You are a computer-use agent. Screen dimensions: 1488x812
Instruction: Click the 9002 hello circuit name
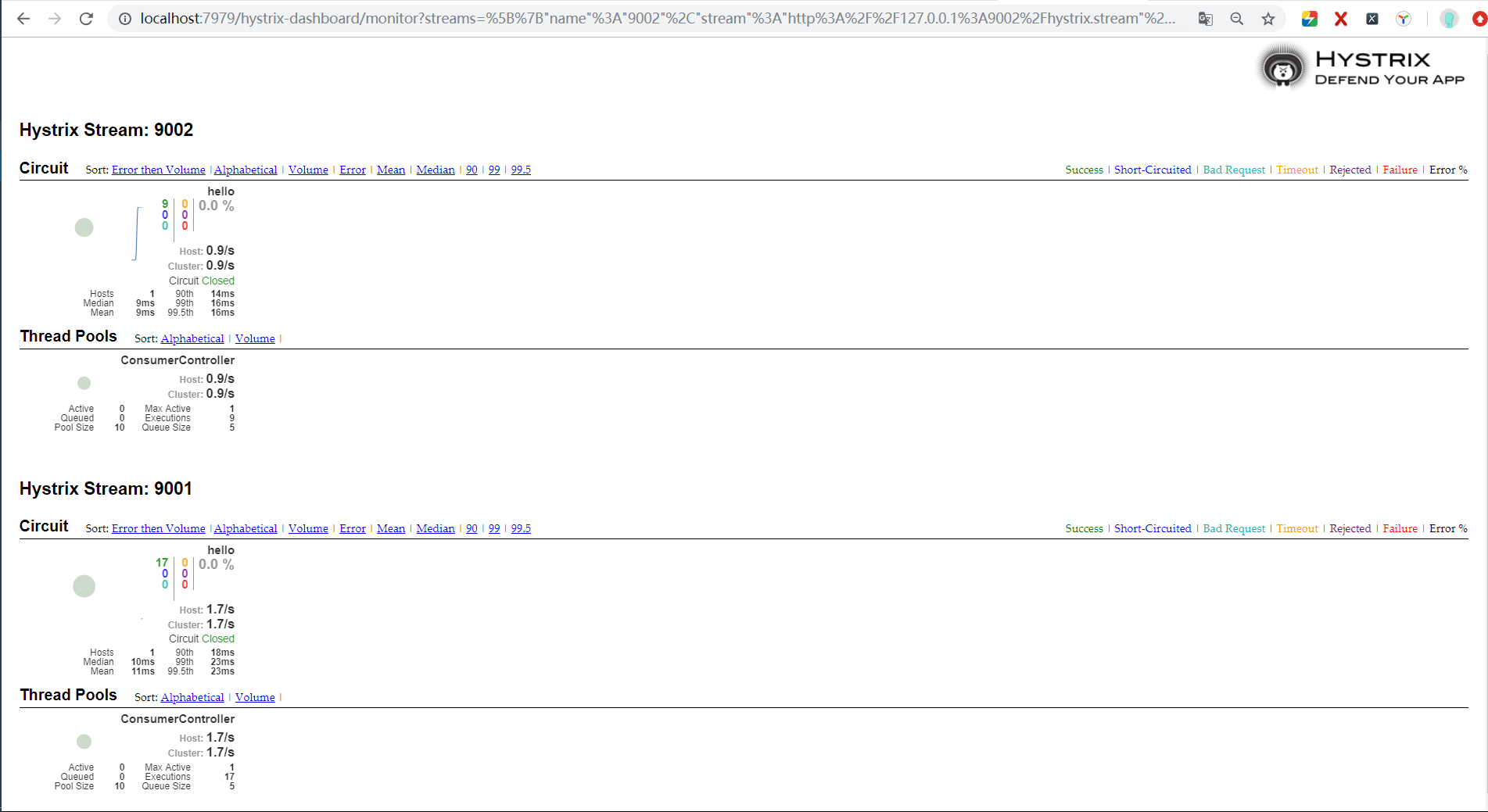tap(221, 191)
